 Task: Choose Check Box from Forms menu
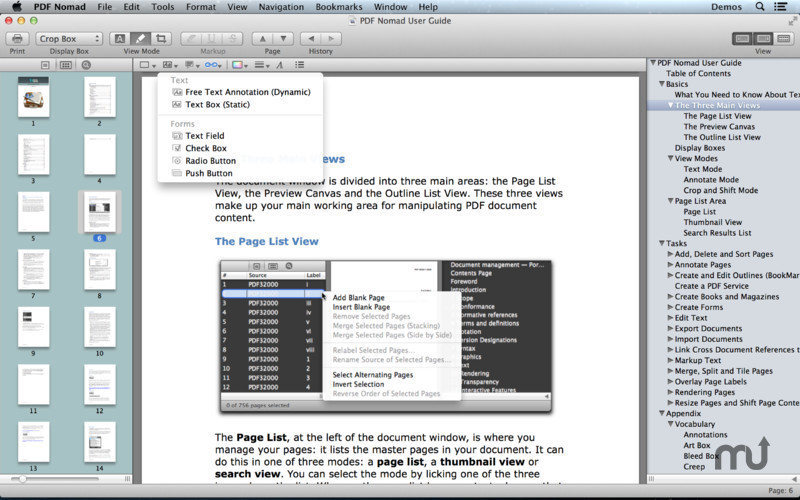[205, 148]
